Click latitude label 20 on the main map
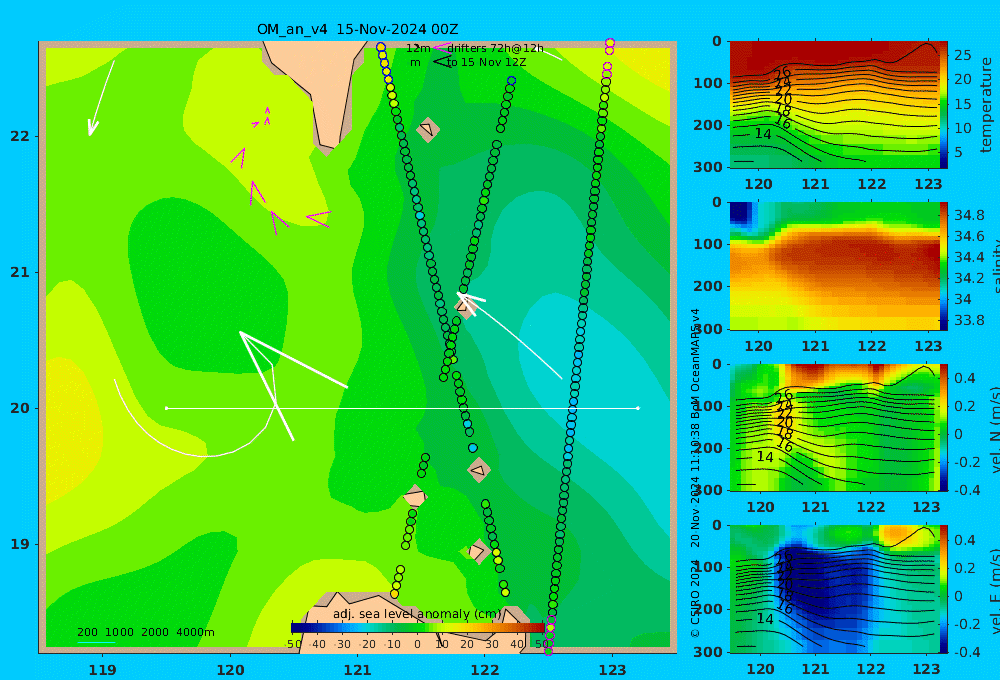 pyautogui.click(x=20, y=408)
